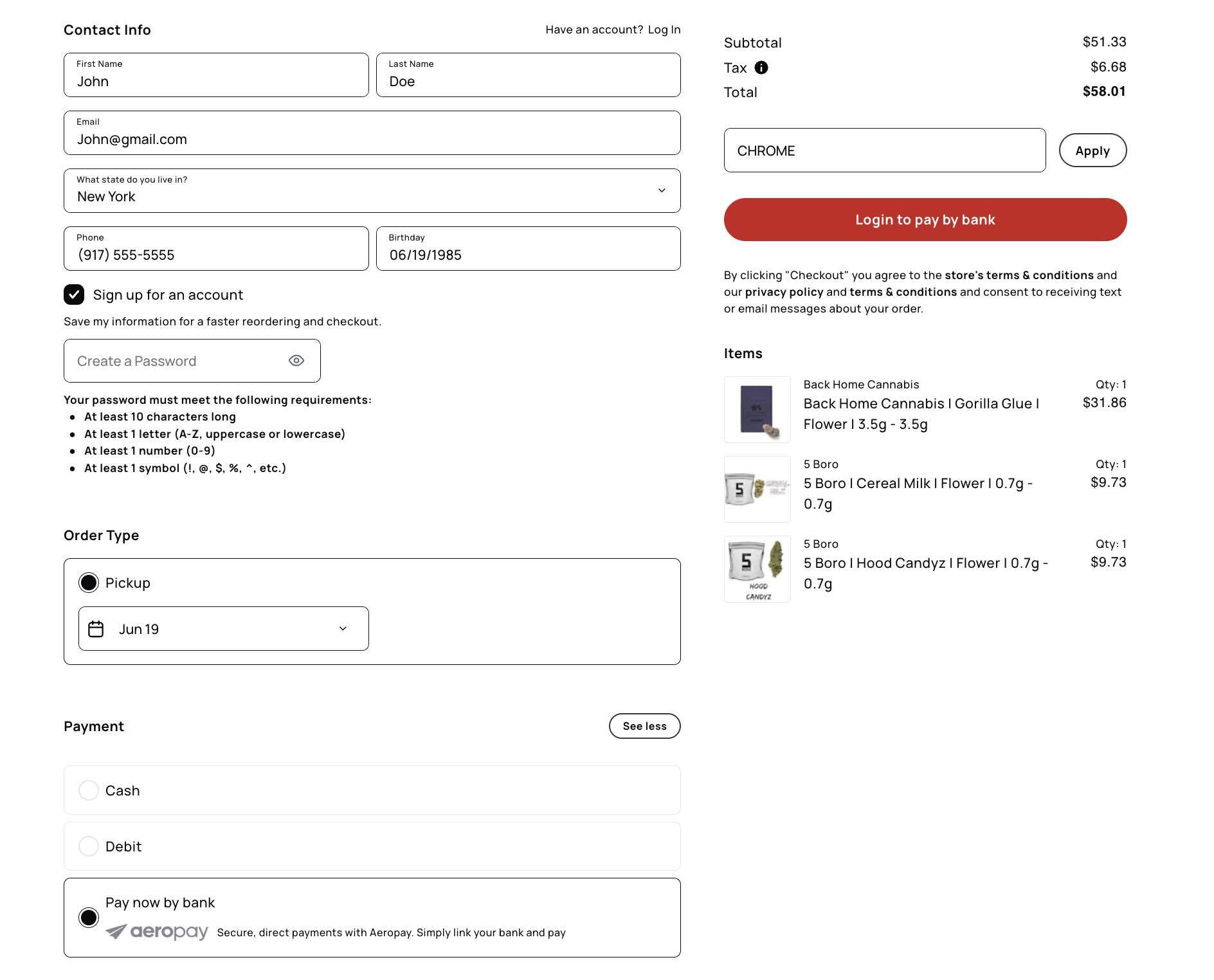Image resolution: width=1214 pixels, height=980 pixels.
Task: Click the Hood Candyz product thumbnail
Action: pyautogui.click(x=757, y=569)
